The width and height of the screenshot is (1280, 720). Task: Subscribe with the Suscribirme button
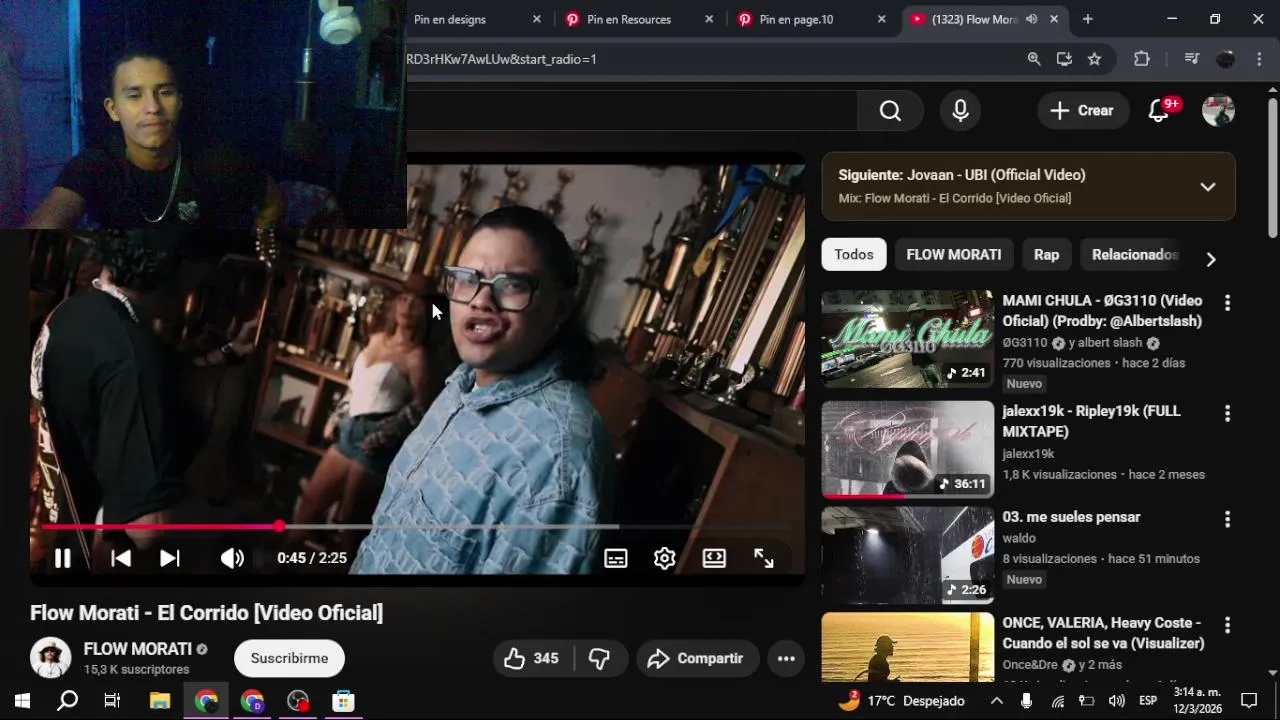point(289,658)
